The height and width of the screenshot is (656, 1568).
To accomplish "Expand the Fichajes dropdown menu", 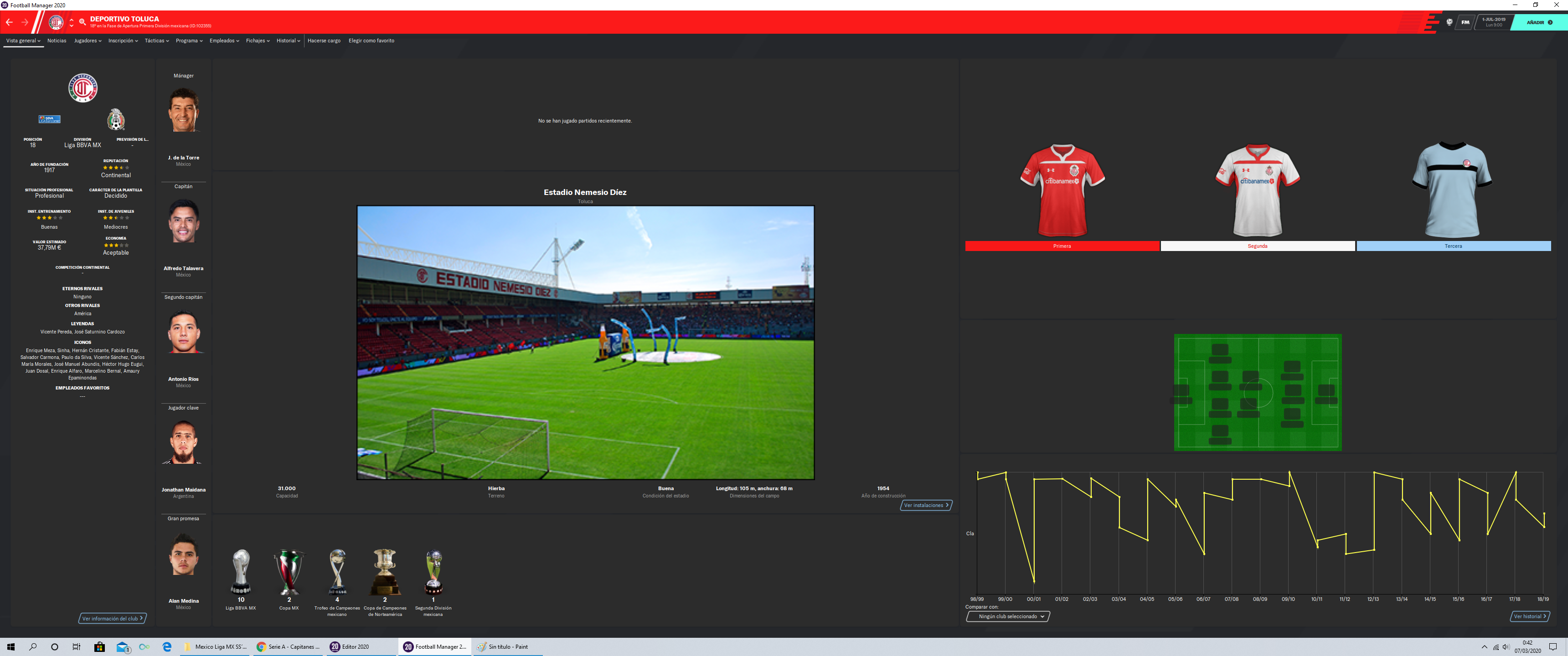I will [258, 41].
